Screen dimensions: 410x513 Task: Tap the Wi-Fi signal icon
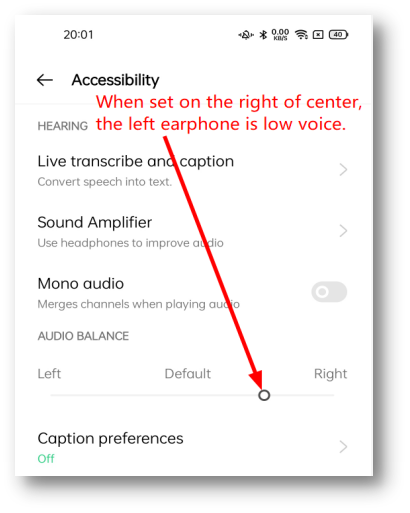[302, 35]
